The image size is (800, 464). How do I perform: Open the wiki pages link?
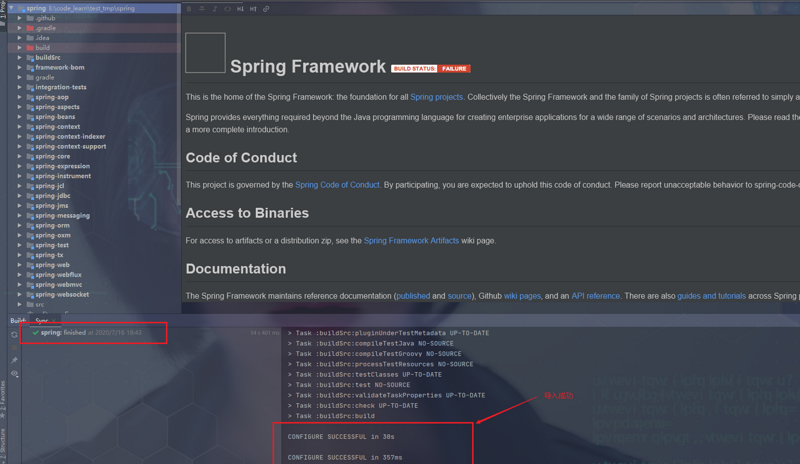[x=522, y=296]
